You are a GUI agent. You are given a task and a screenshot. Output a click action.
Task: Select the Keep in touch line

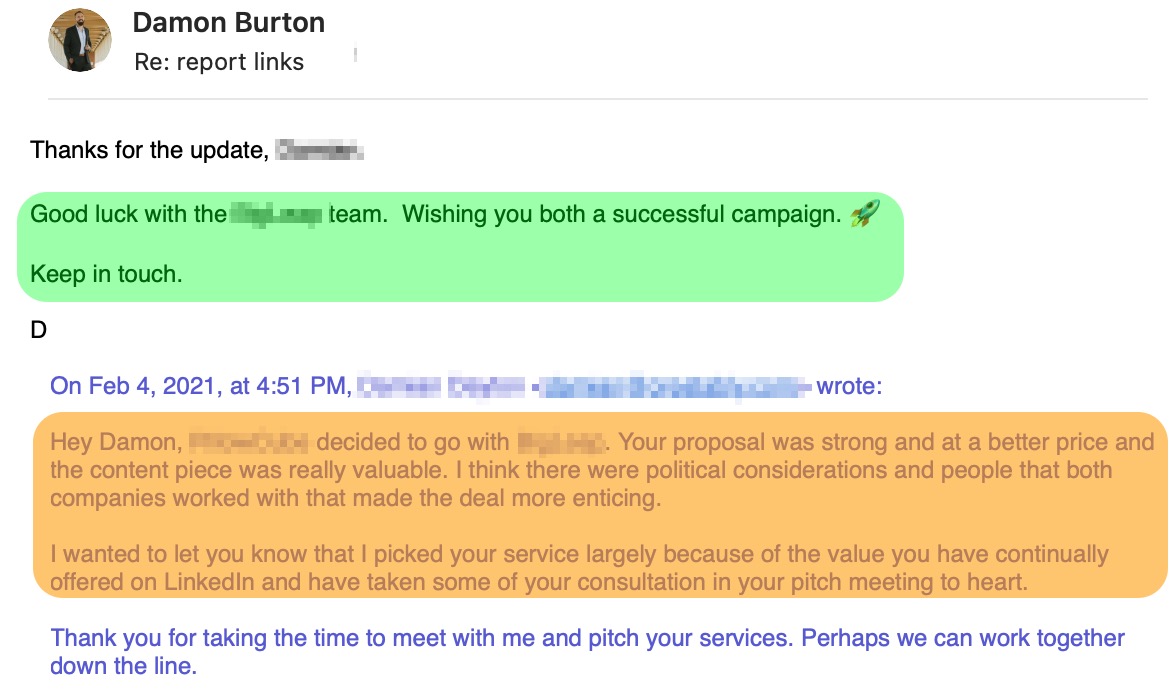[106, 274]
